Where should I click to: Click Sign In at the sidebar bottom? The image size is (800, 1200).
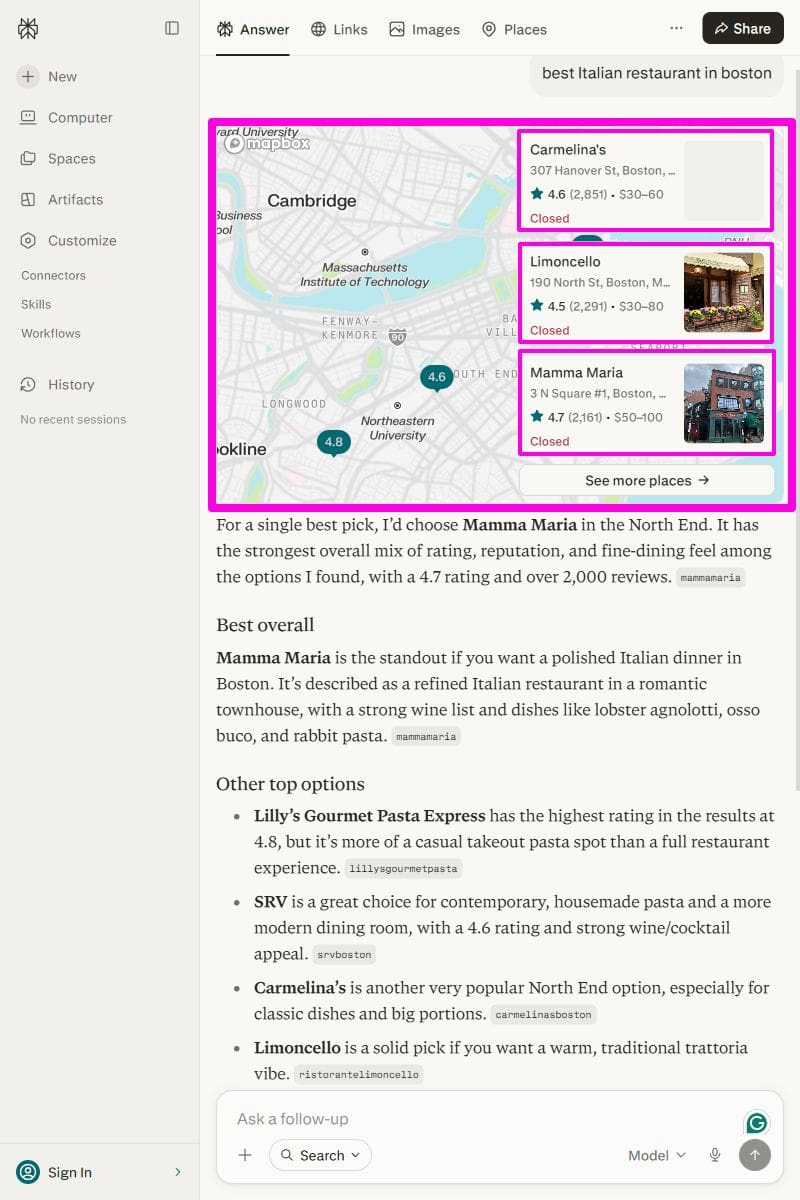tap(69, 1172)
